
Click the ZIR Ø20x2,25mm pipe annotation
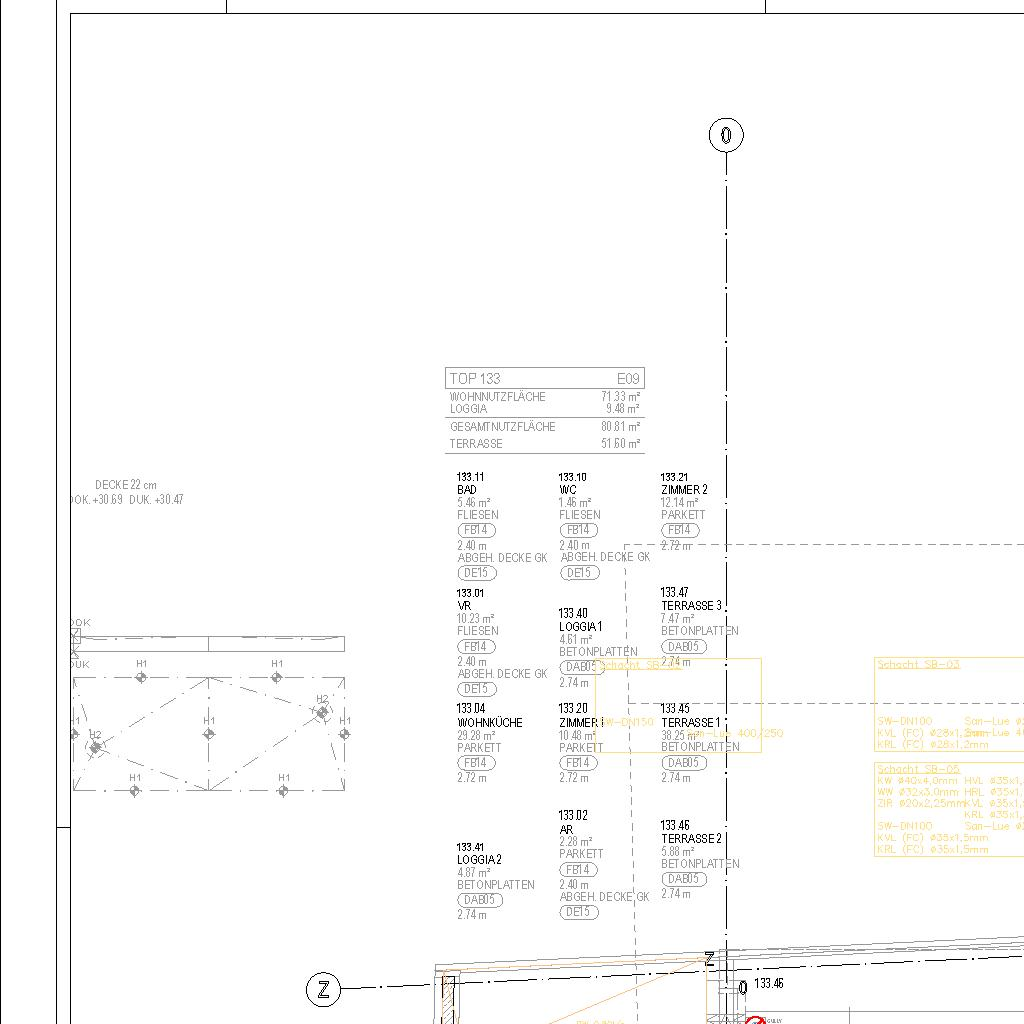(x=921, y=803)
